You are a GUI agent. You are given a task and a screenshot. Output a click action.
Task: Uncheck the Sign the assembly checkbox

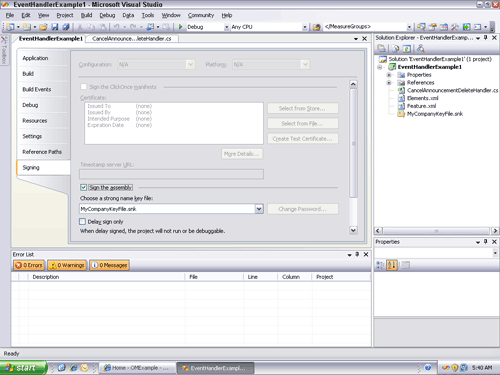click(x=83, y=187)
